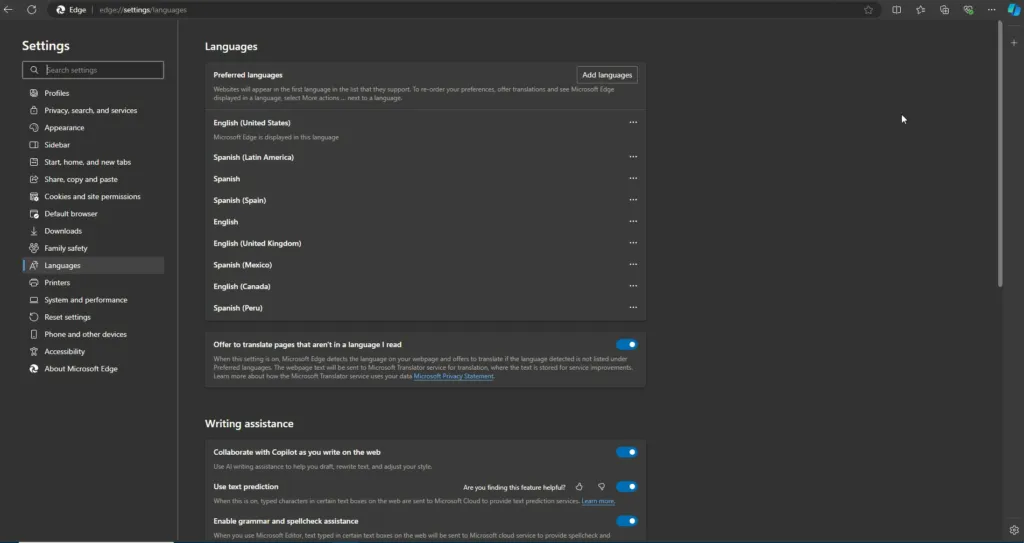Open the Microsoft Privacy Statement link
This screenshot has height=543, width=1024.
point(453,376)
